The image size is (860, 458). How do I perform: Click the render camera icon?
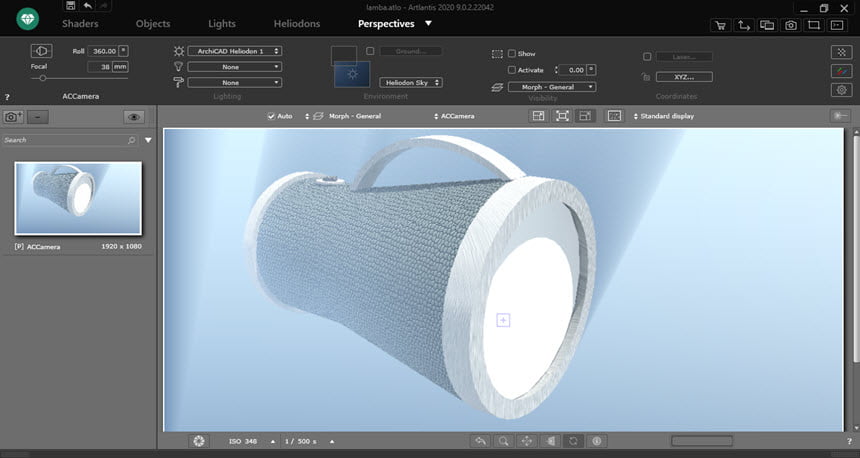(790, 25)
